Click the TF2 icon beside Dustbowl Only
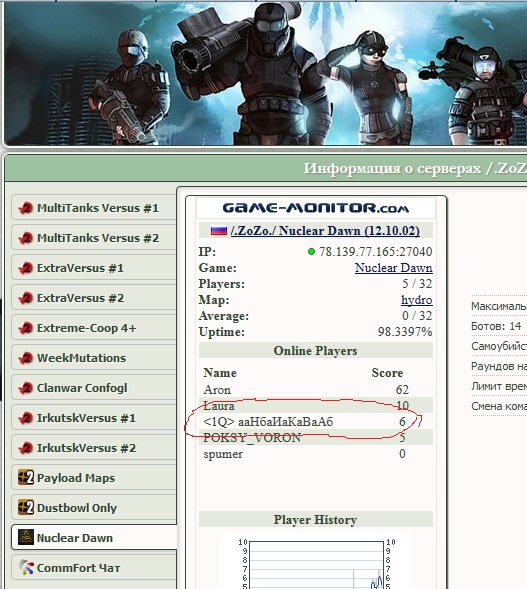Image resolution: width=527 pixels, height=589 pixels. (x=26, y=507)
